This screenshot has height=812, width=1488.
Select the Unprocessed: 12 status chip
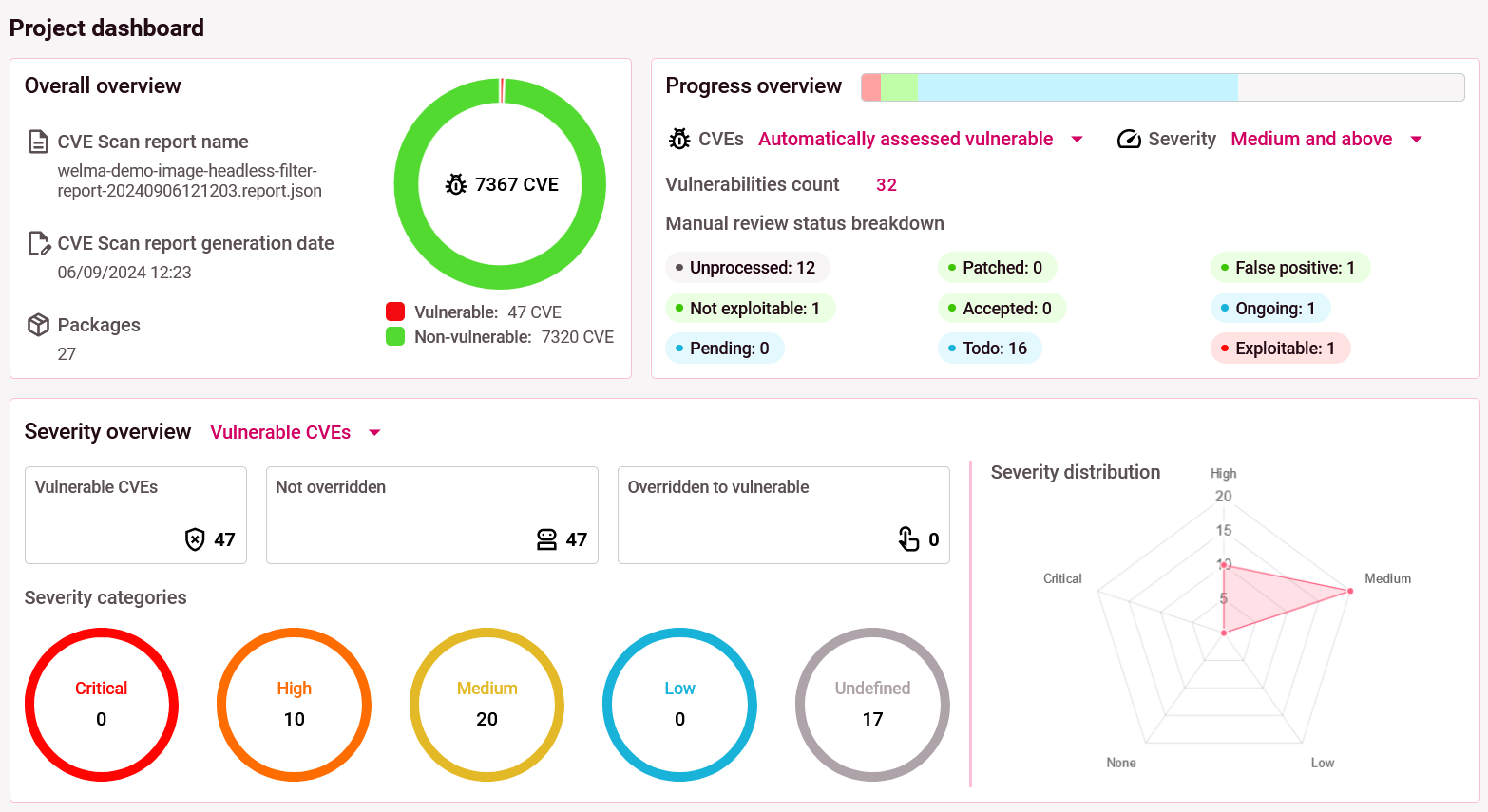pos(748,267)
